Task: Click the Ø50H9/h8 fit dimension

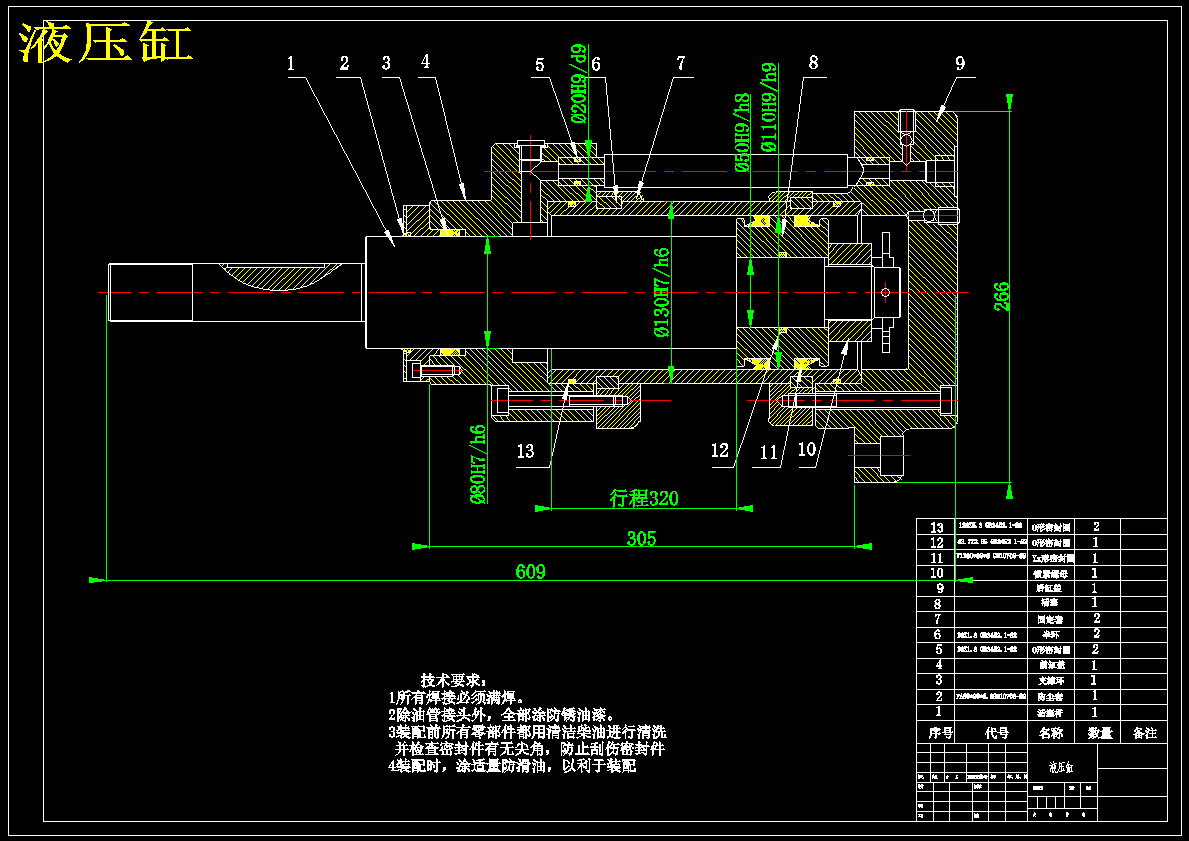Action: pyautogui.click(x=742, y=133)
